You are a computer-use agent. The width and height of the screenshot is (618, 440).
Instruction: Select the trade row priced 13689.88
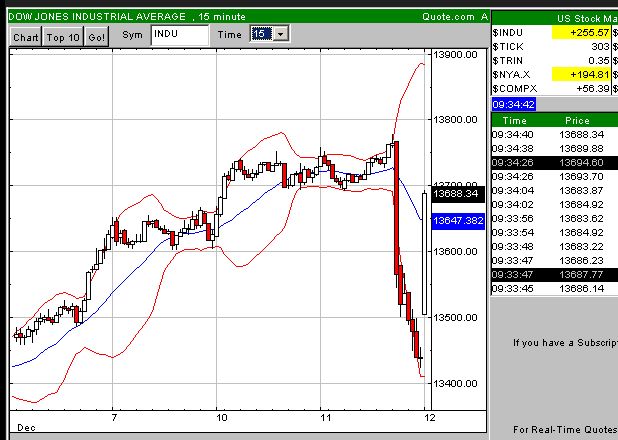555,149
